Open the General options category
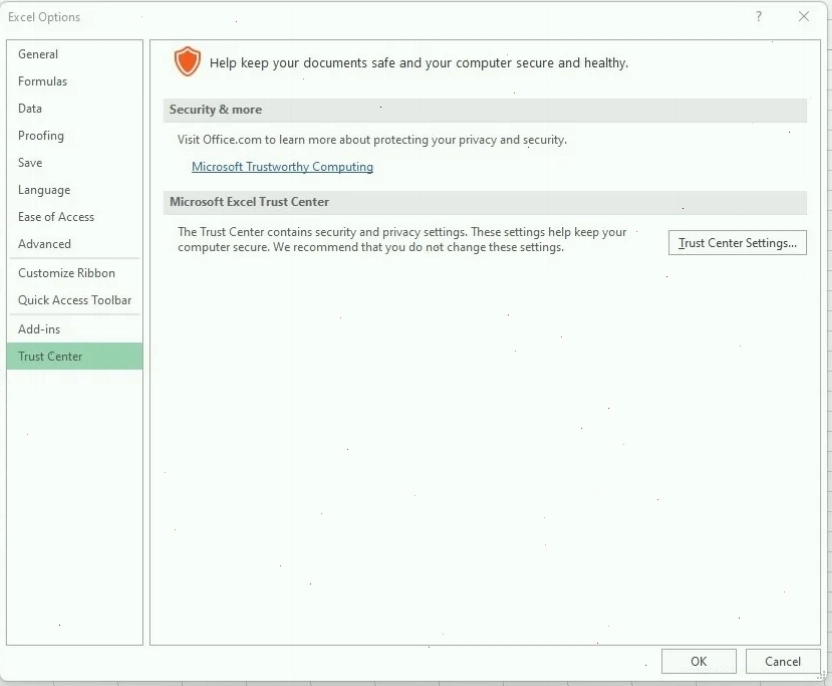The image size is (832, 686). coord(74,54)
